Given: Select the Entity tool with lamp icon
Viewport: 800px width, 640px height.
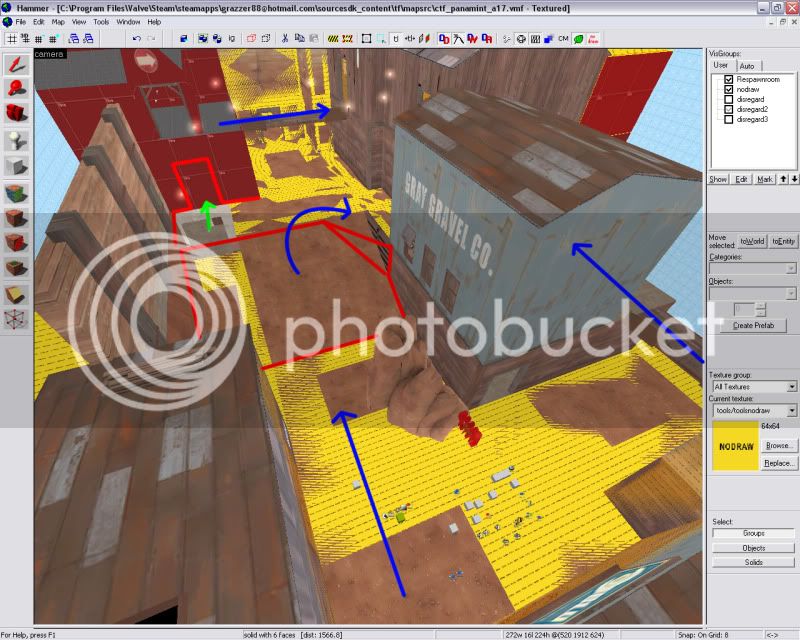Looking at the screenshot, I should (x=16, y=140).
